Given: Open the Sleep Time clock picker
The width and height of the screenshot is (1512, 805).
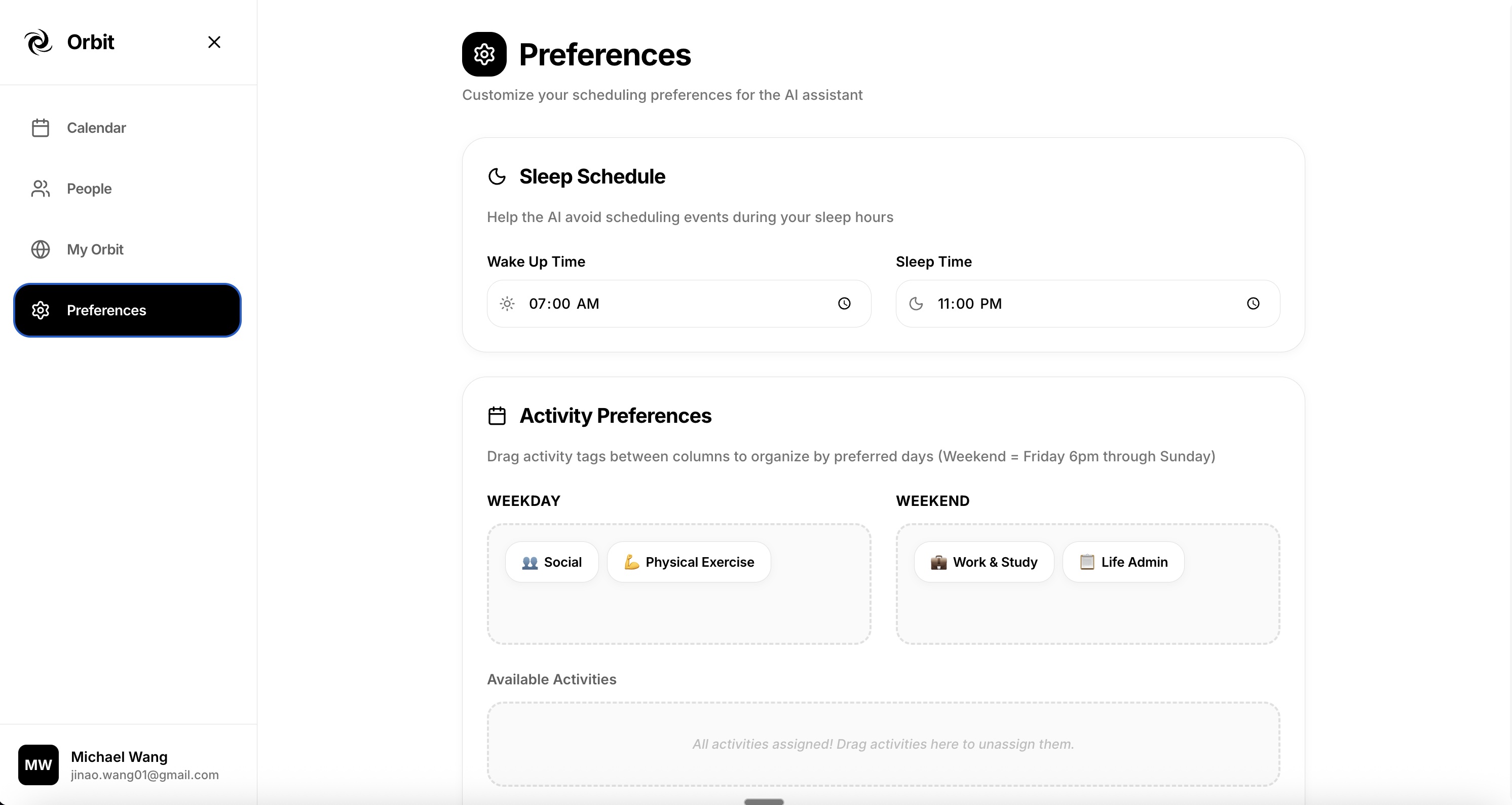Looking at the screenshot, I should [1253, 304].
